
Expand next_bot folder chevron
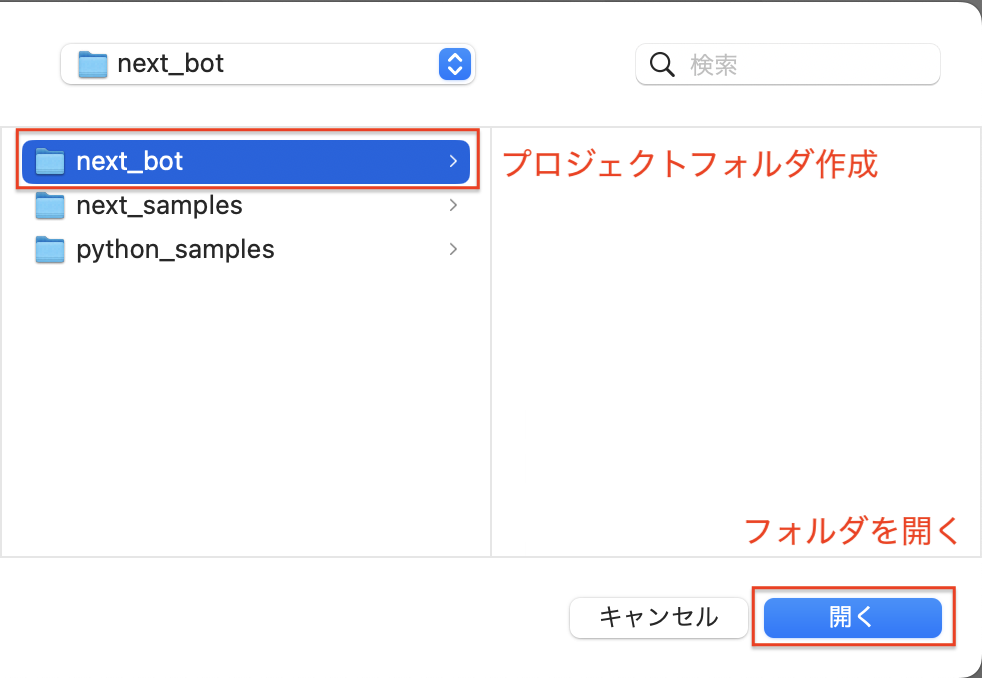[453, 162]
